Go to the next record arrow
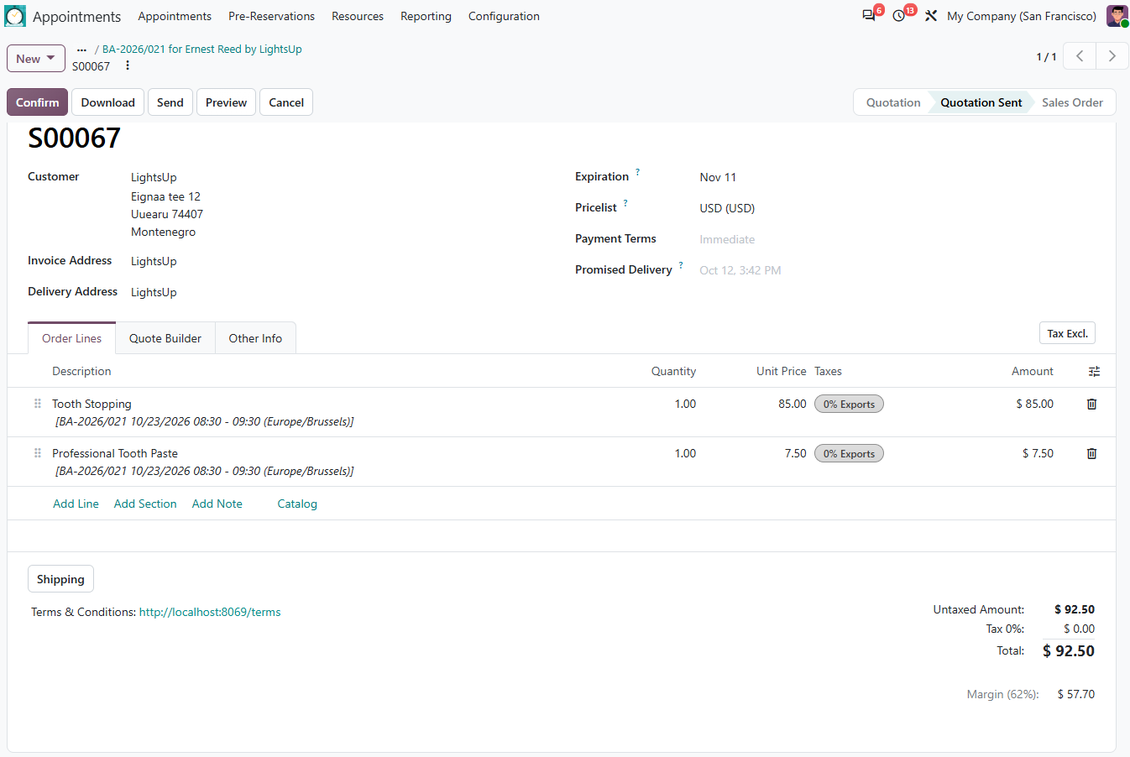This screenshot has width=1130, height=757. 1112,56
